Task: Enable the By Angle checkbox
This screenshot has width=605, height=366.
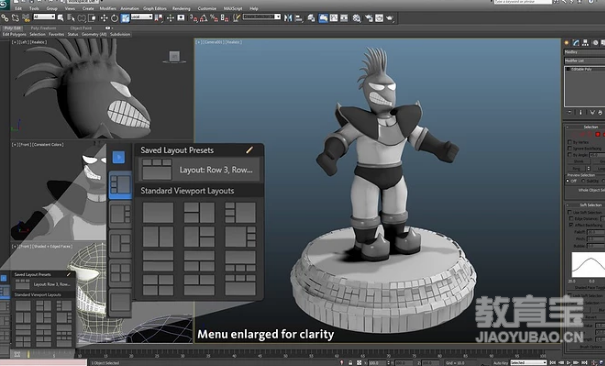Action: [x=570, y=155]
